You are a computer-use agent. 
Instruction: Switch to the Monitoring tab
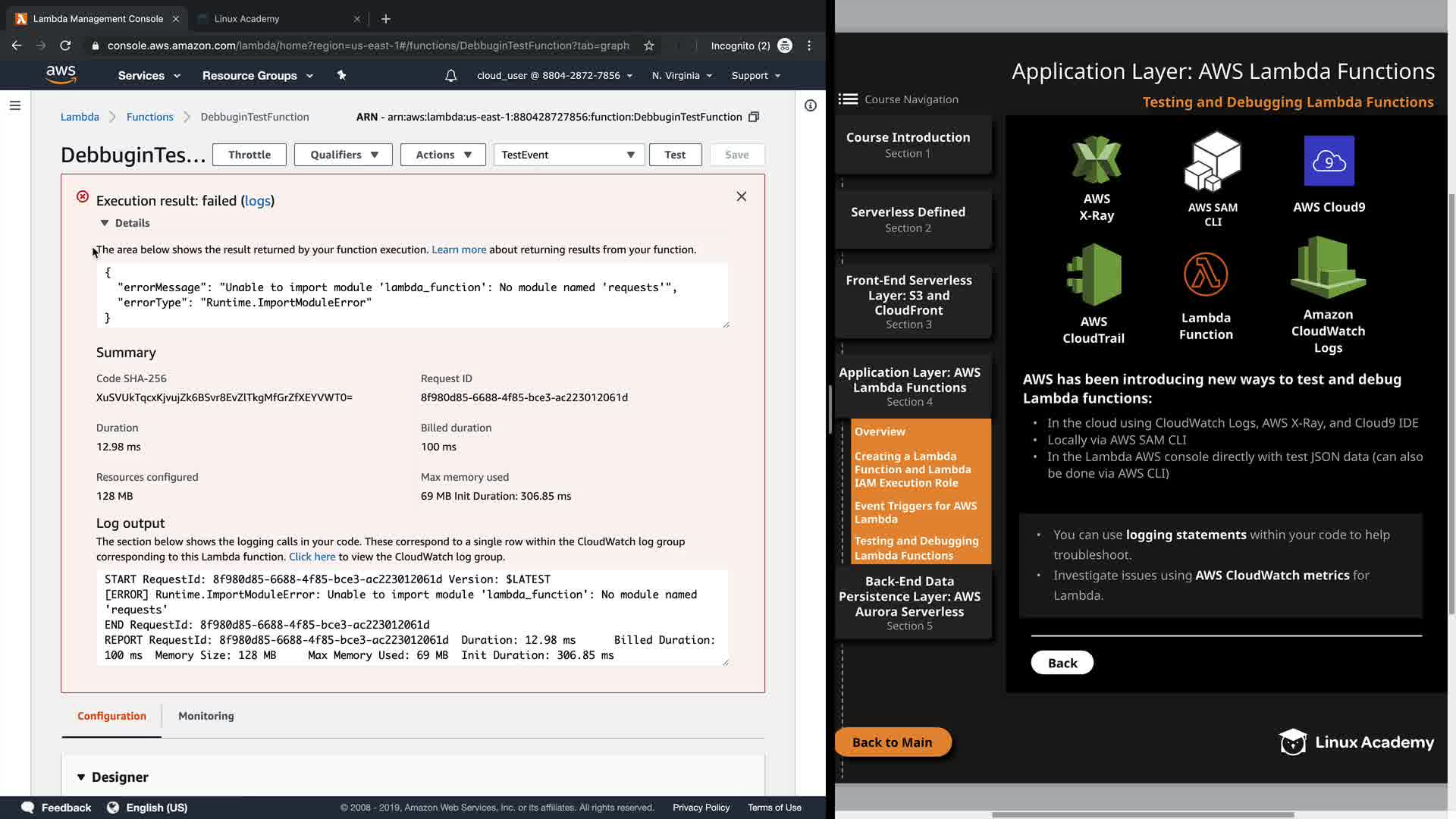coord(206,716)
